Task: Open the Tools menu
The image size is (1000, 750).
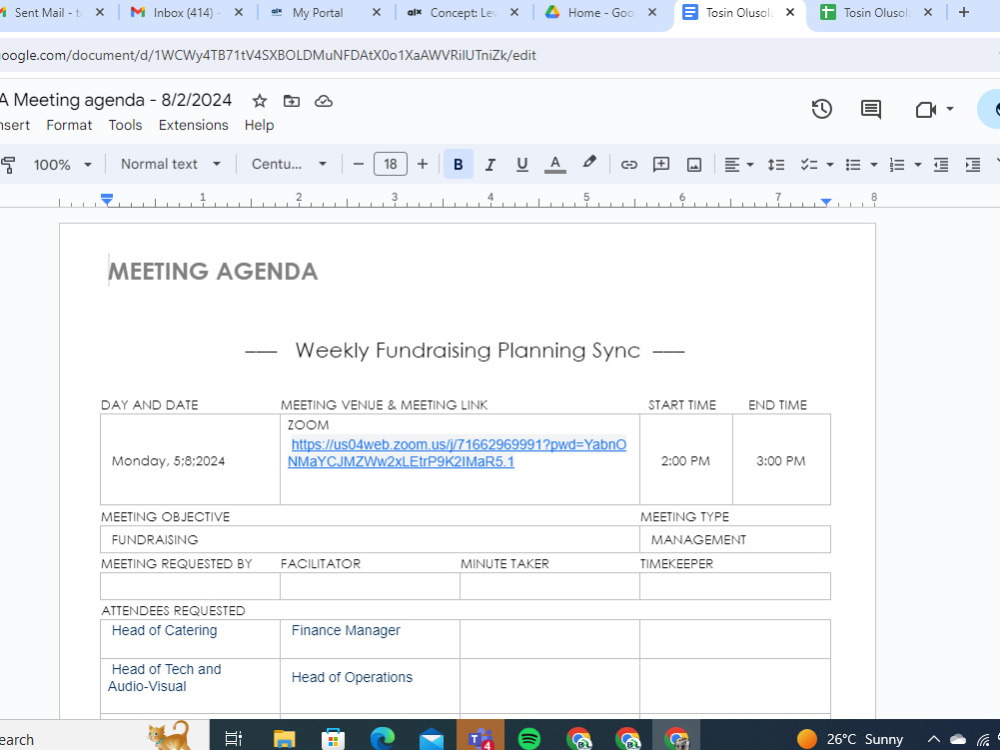Action: 125,125
